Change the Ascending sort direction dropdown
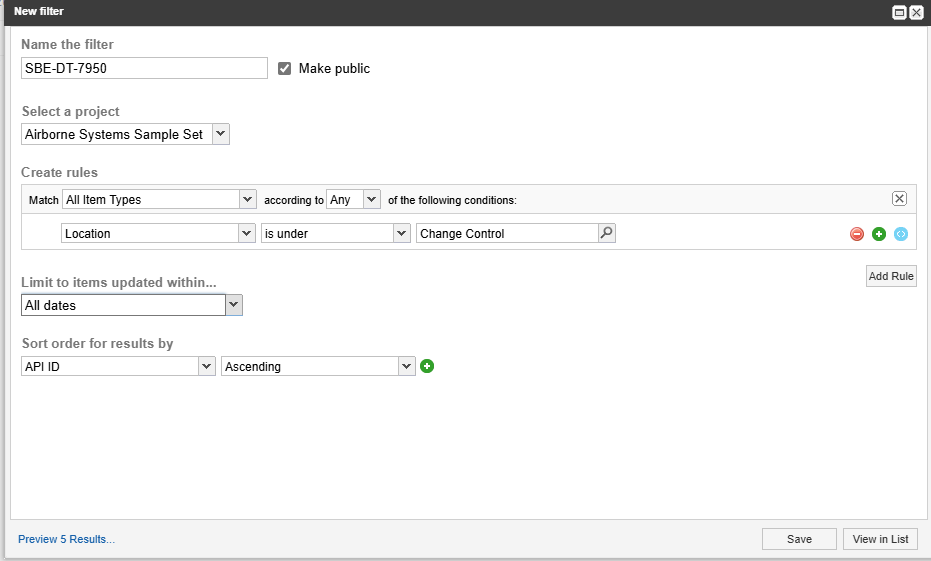 coord(317,366)
